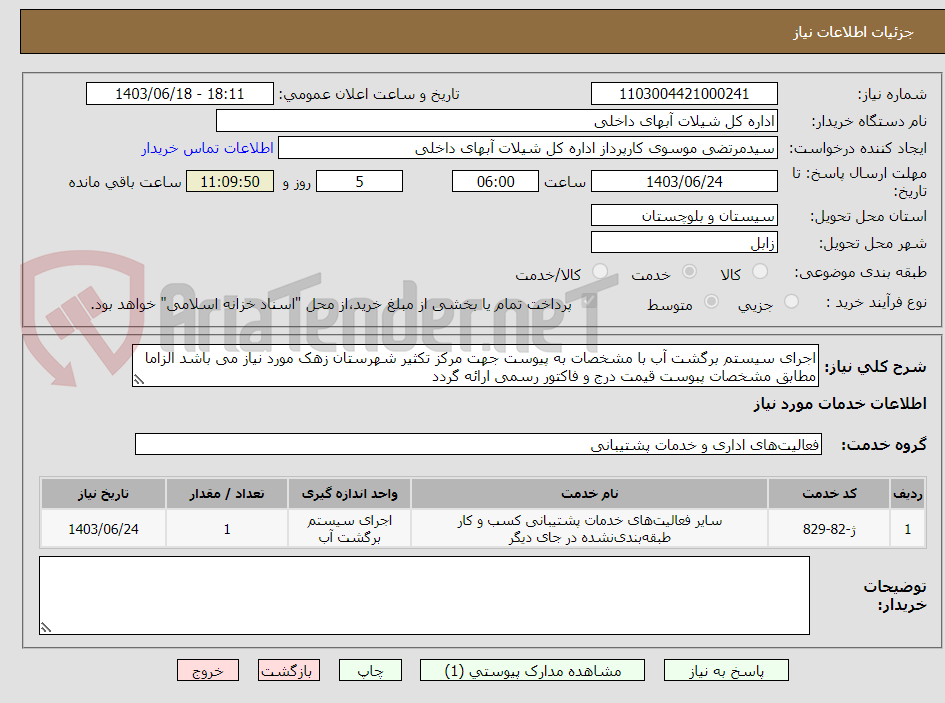Open مشاهده مدارک پیوستی (1) button
Viewport: 945px width, 703px height.
532,670
